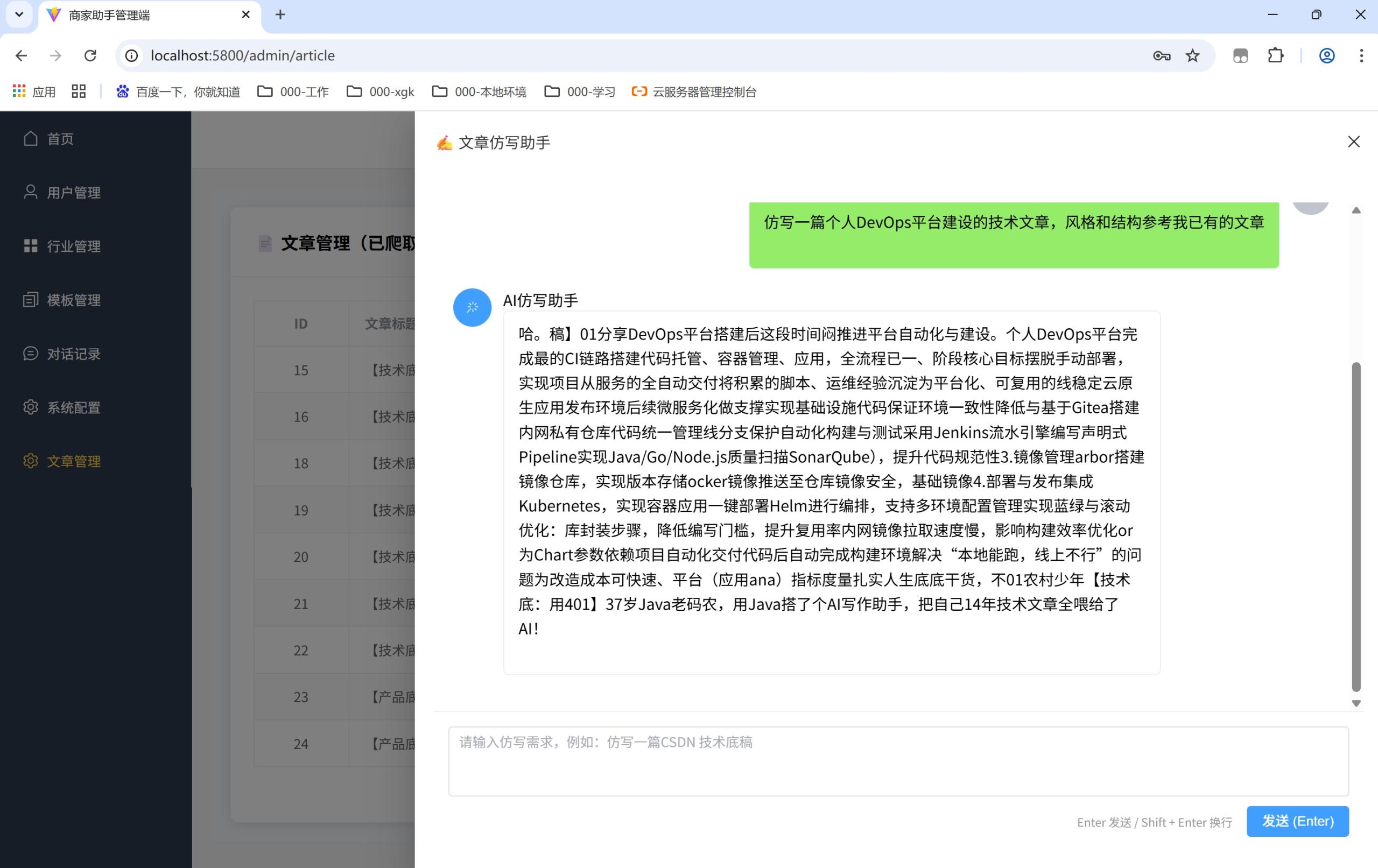This screenshot has width=1378, height=868.
Task: Open the tab search chevron
Action: (x=19, y=15)
